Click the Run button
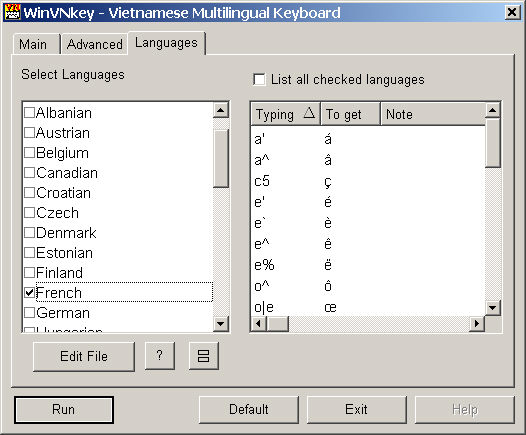526x435 pixels. click(64, 410)
